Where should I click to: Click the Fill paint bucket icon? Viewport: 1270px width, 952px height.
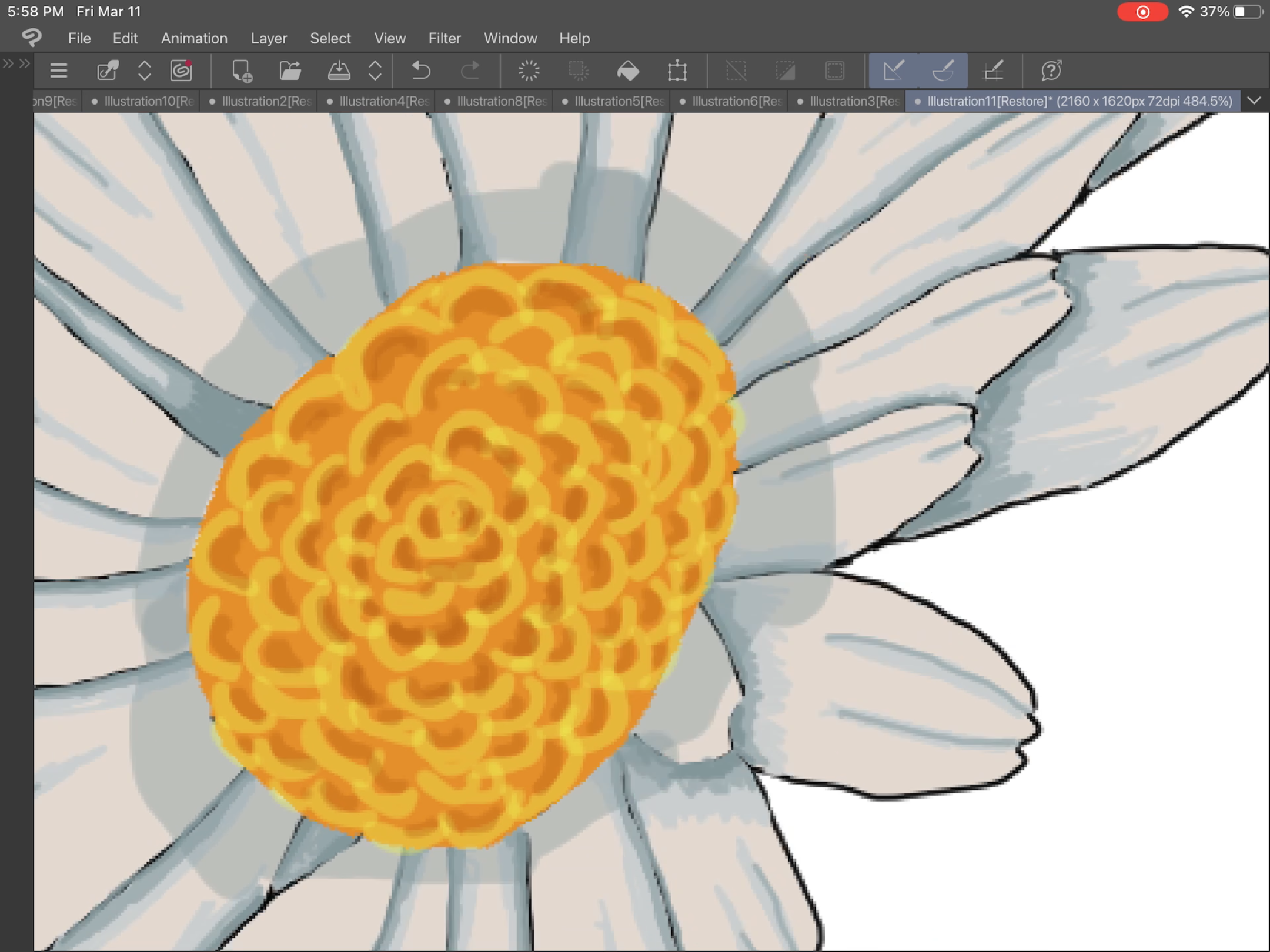(x=628, y=71)
